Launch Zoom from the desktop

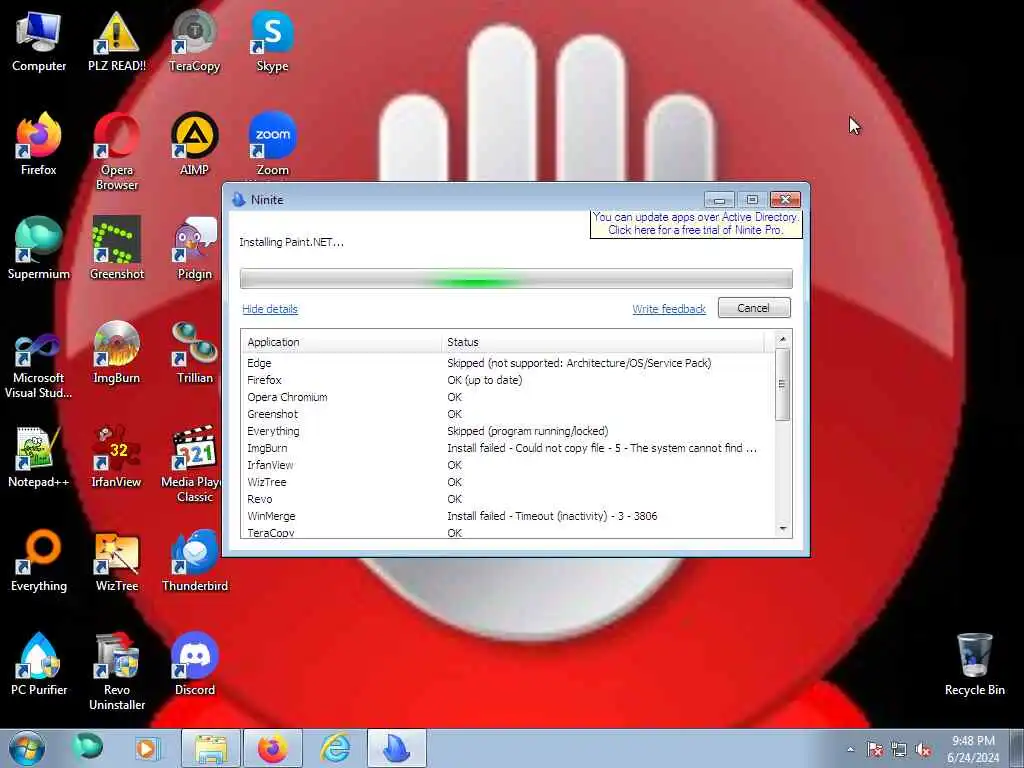272,144
